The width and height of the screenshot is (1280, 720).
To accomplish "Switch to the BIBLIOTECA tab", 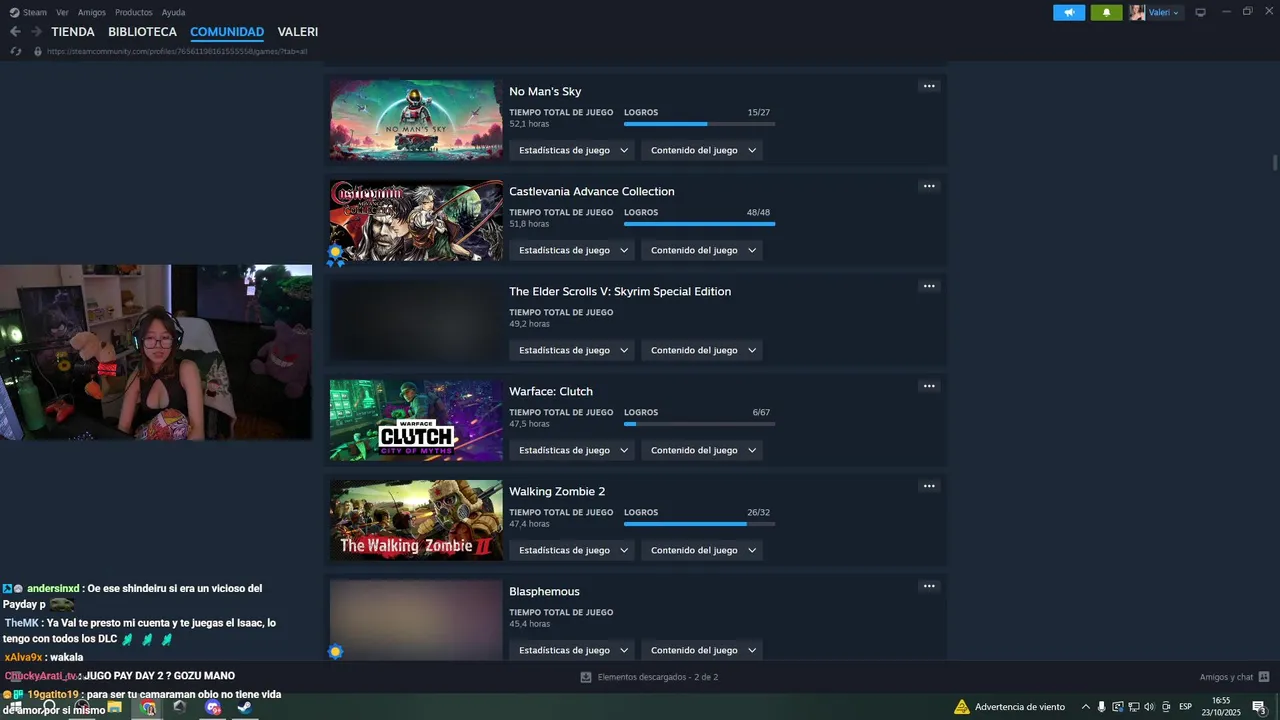I will [x=143, y=32].
